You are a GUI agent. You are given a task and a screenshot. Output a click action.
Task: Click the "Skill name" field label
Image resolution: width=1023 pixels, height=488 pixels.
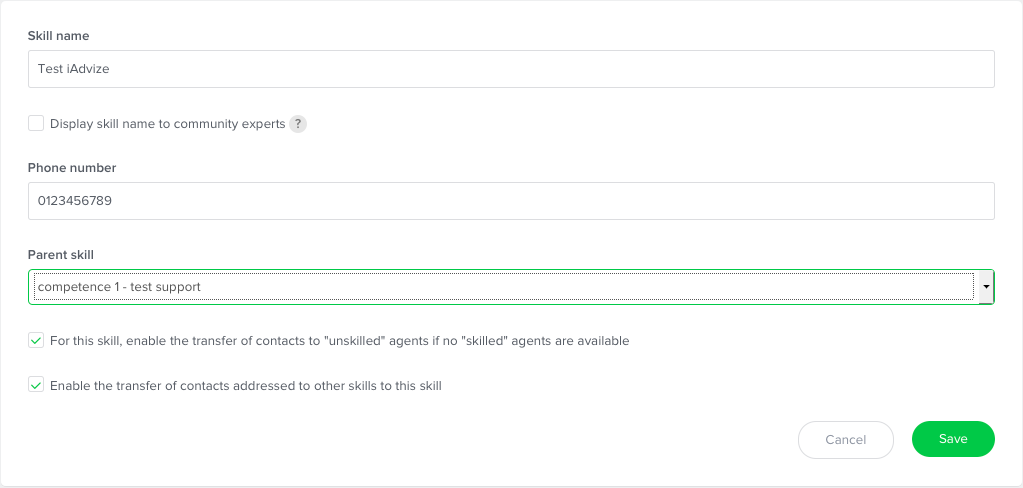tap(59, 36)
